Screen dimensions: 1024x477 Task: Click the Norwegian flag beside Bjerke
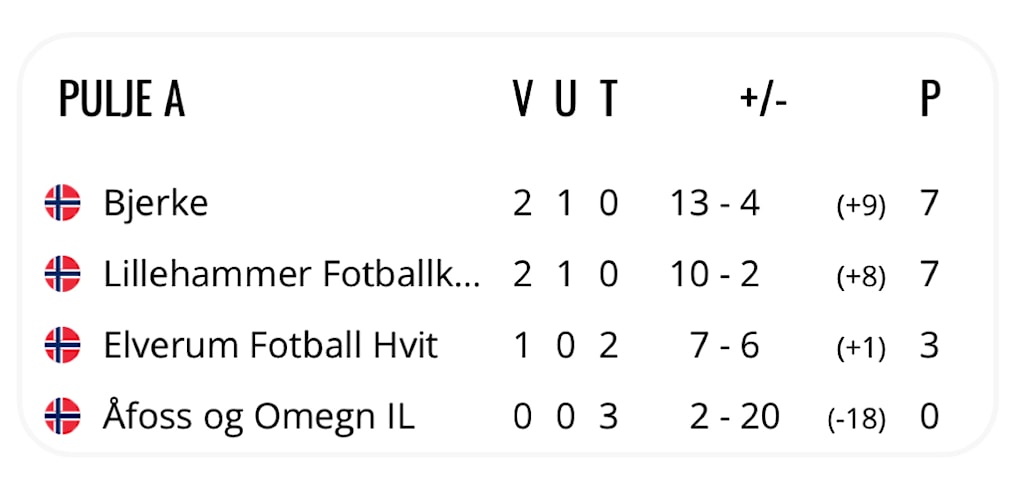point(62,203)
